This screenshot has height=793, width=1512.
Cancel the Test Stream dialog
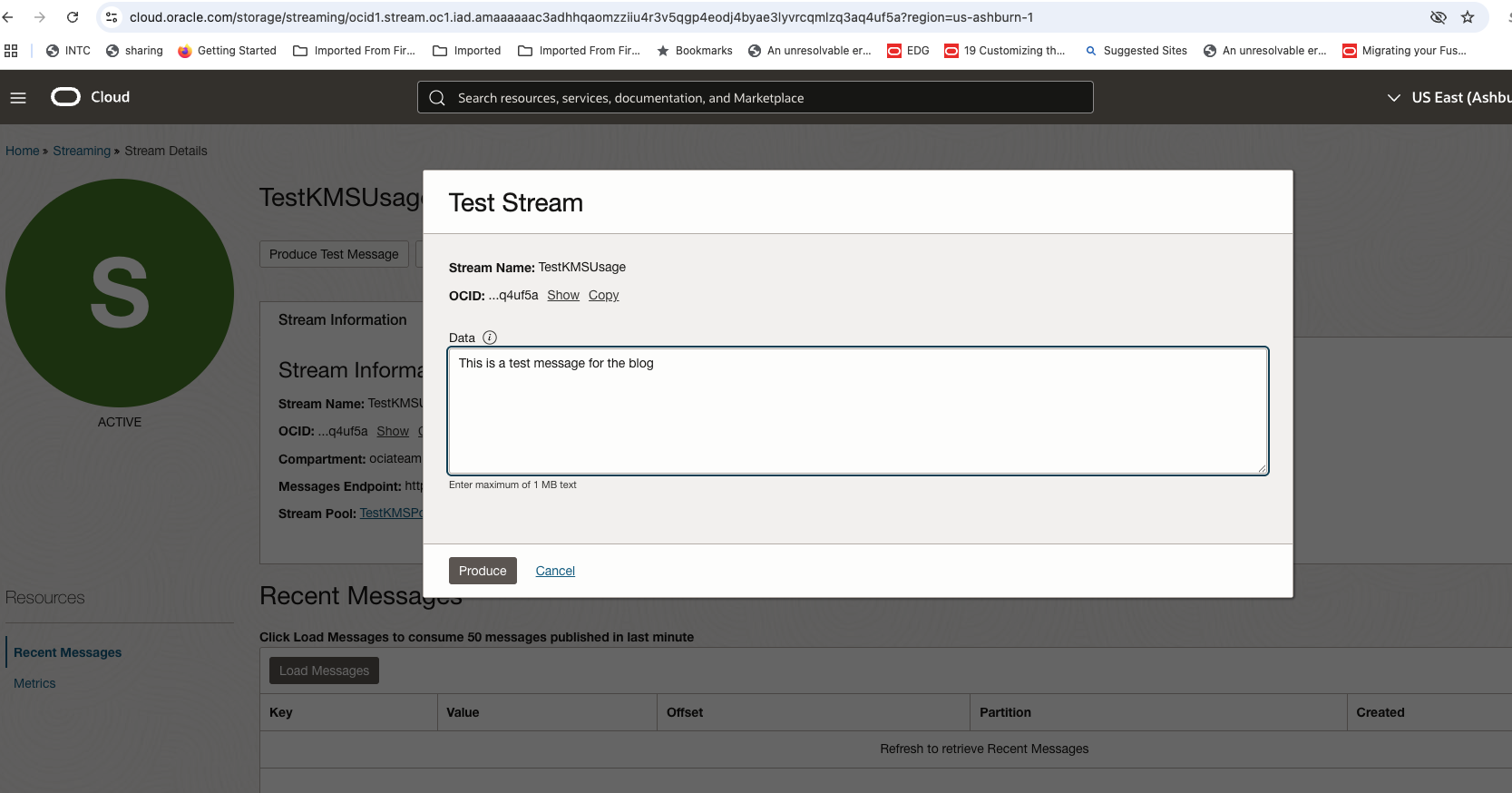pyautogui.click(x=555, y=571)
